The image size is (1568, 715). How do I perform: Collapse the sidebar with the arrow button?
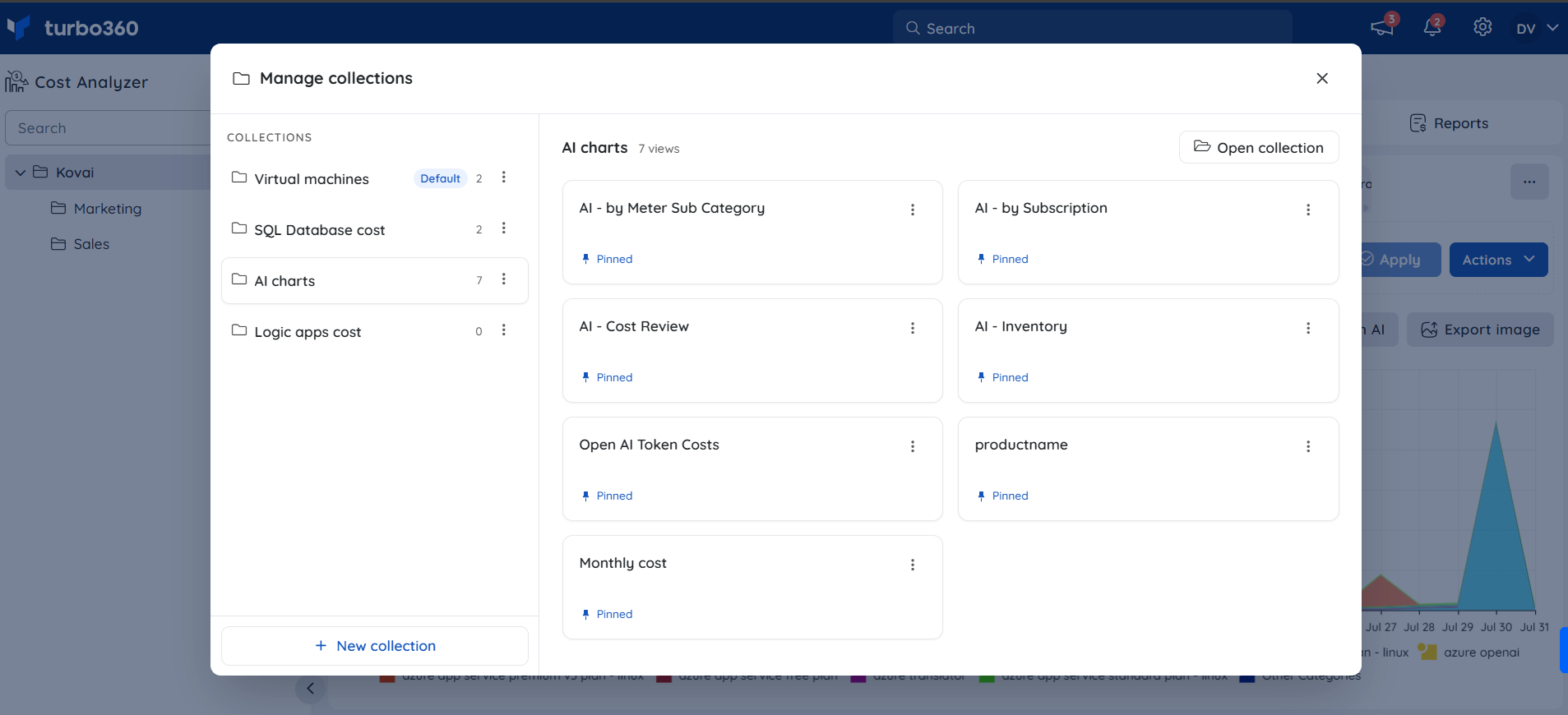tap(310, 689)
